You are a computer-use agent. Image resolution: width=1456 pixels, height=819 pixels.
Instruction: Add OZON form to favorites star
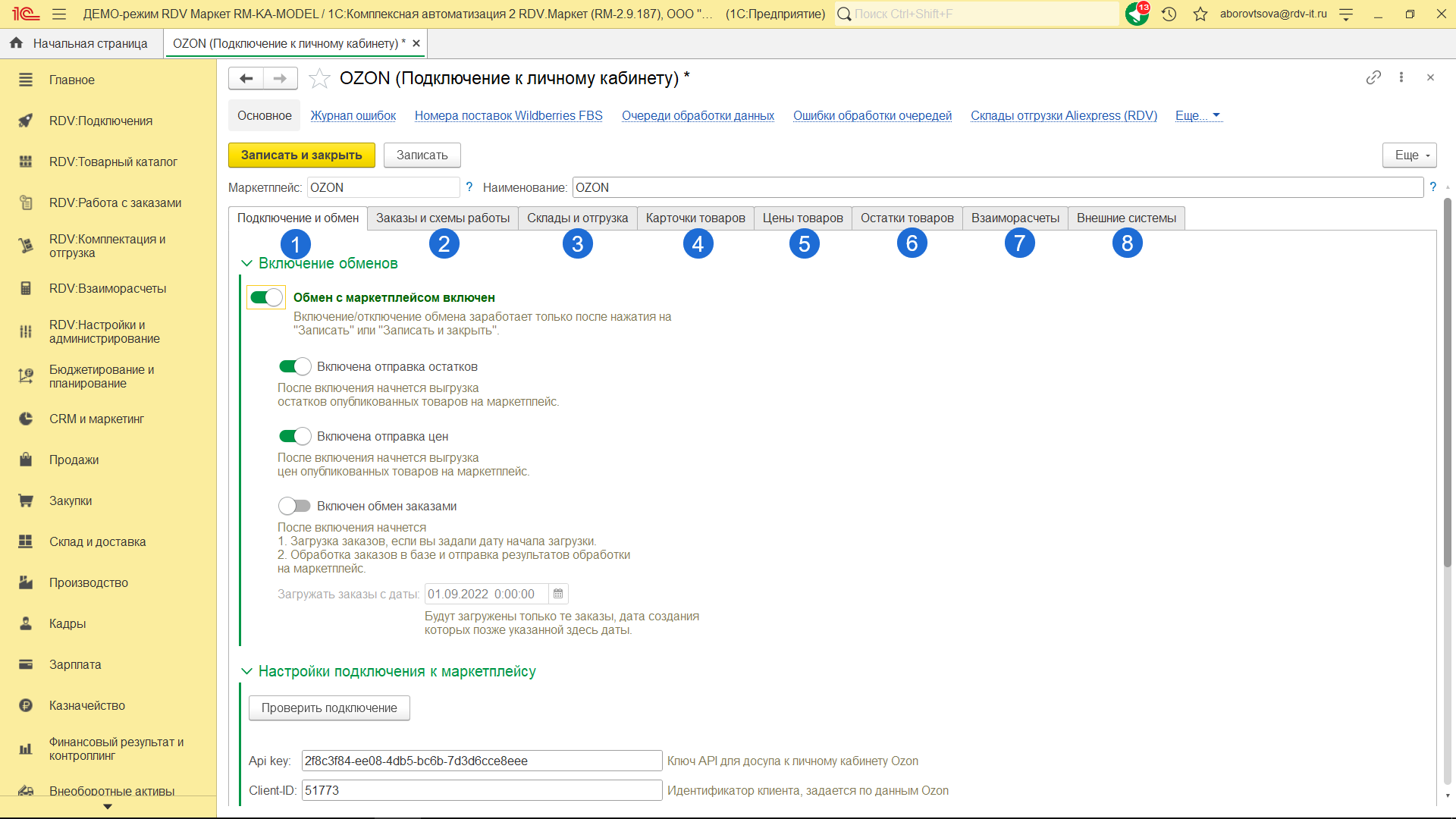[x=319, y=78]
